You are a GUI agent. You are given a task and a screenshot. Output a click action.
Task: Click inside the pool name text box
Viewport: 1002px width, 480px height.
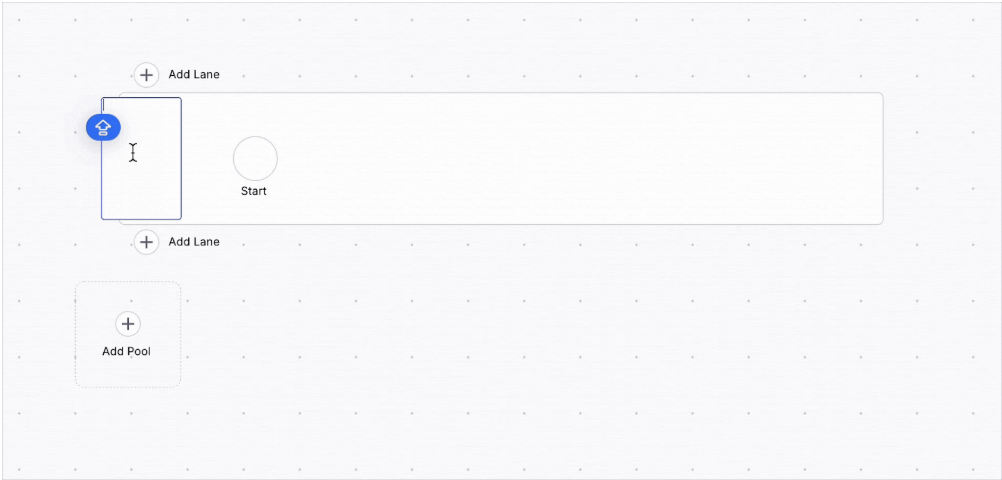point(141,159)
